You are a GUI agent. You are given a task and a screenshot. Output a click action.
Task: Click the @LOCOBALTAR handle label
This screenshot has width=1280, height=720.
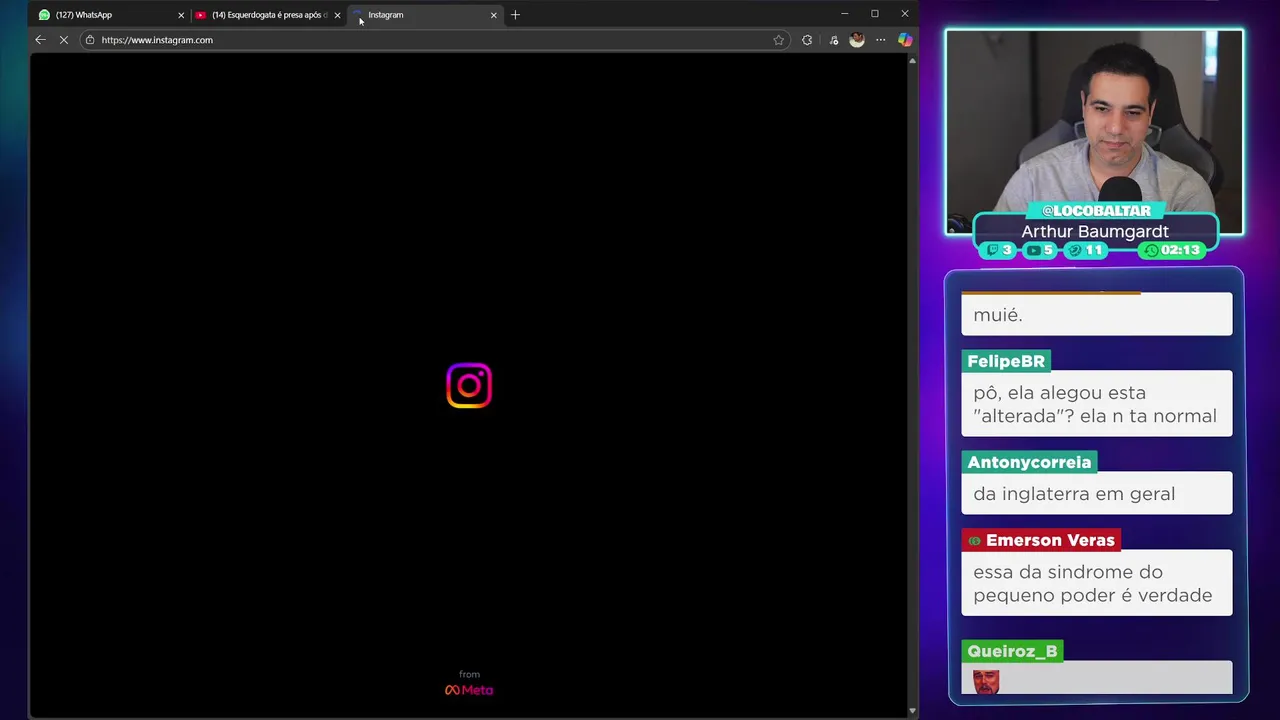pos(1096,211)
